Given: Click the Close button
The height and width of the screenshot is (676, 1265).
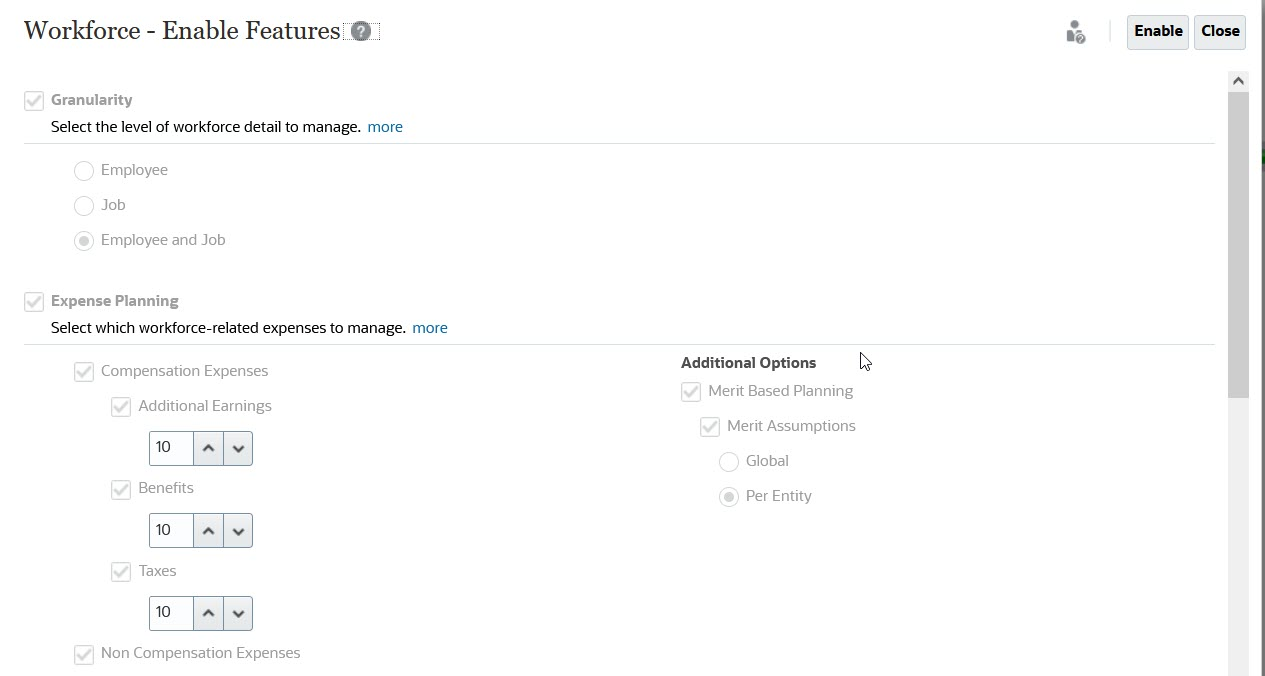Looking at the screenshot, I should pos(1220,31).
